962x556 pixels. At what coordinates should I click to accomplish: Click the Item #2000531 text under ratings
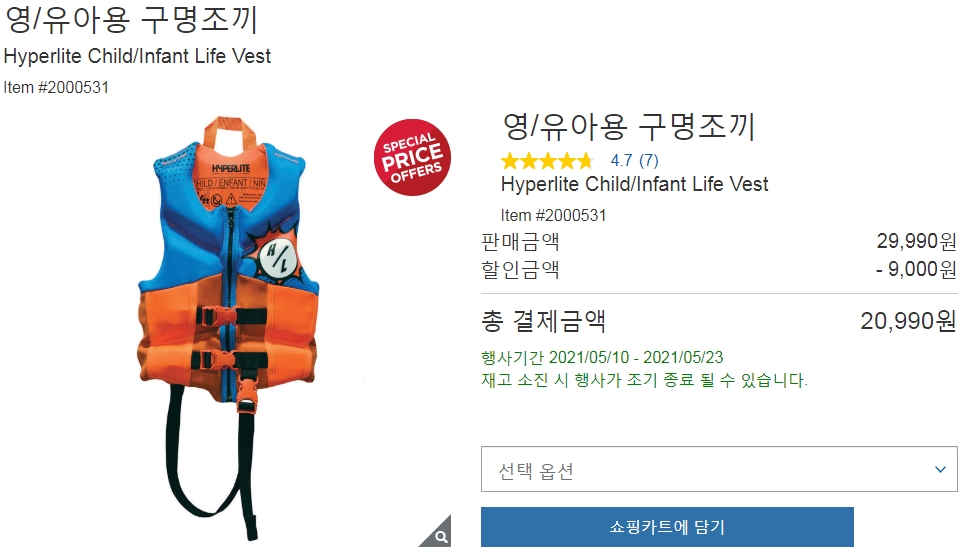click(x=553, y=215)
